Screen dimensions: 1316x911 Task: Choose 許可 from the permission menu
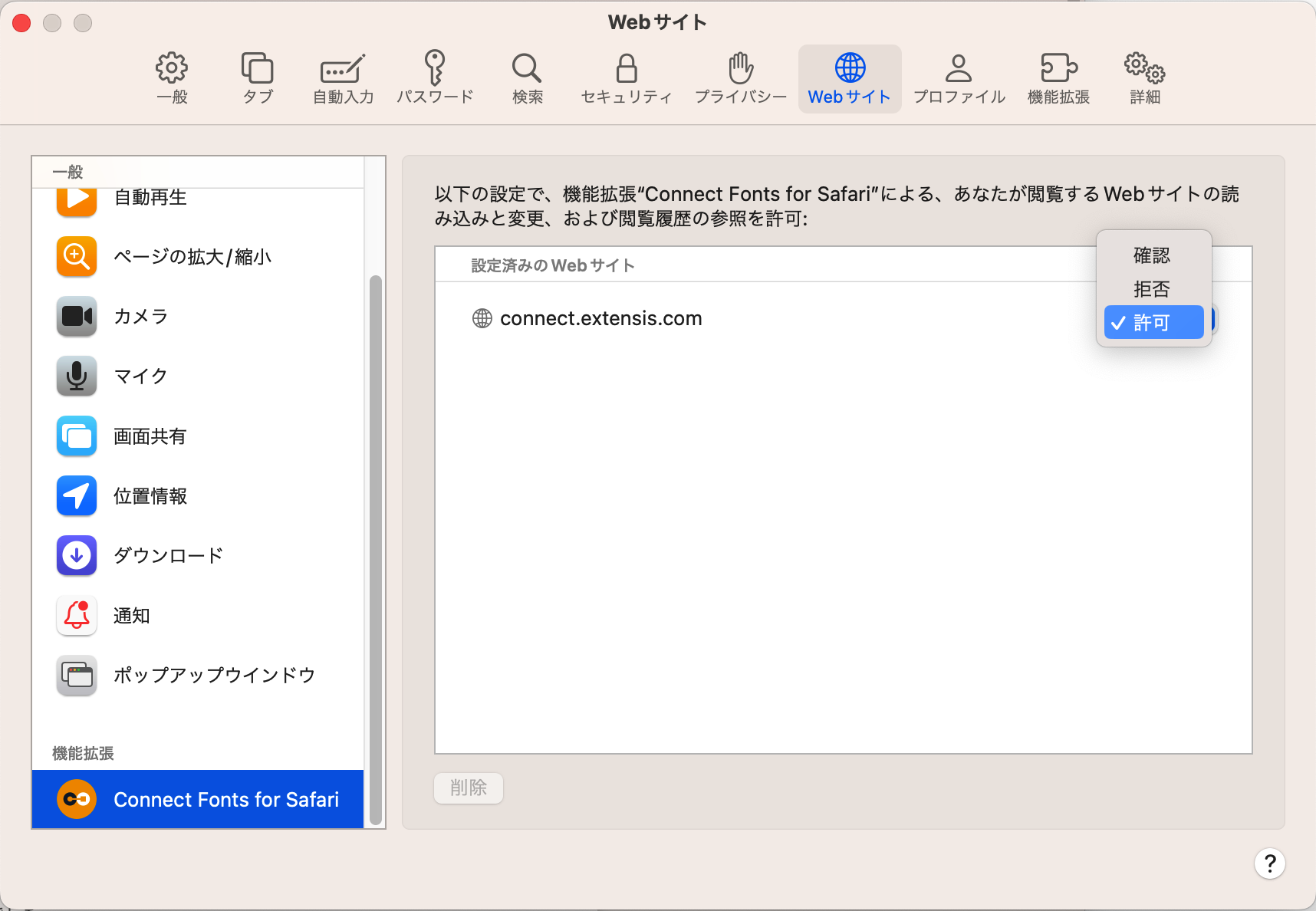[1153, 322]
